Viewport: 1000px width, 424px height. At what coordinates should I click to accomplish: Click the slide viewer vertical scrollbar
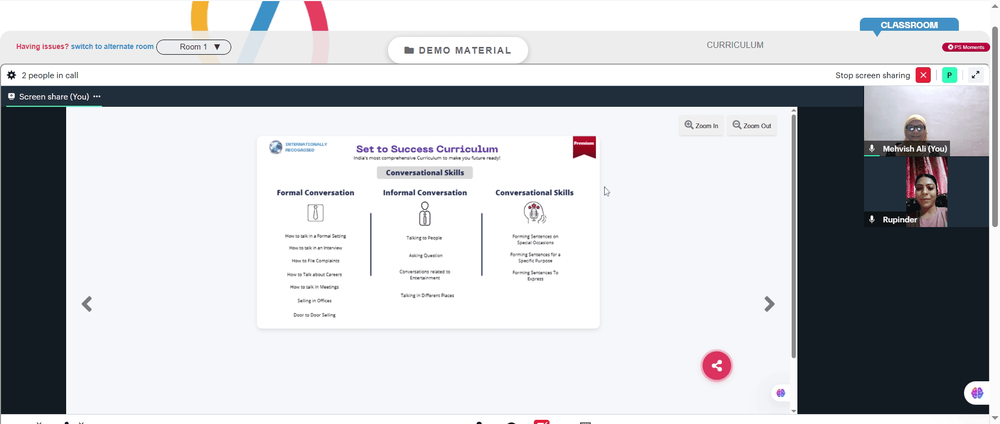pyautogui.click(x=793, y=236)
